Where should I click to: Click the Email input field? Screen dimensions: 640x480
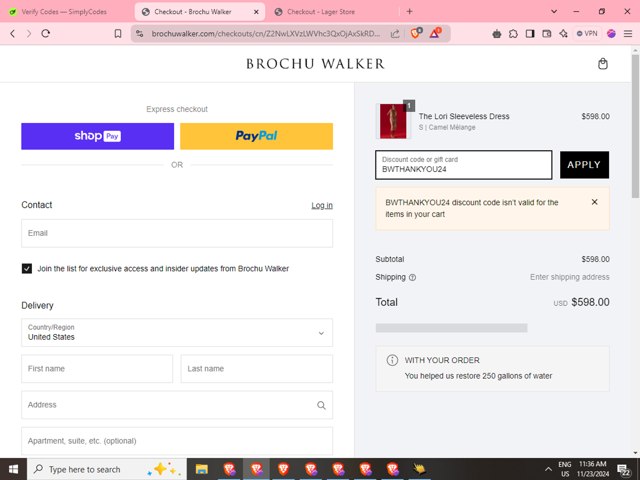coord(177,233)
